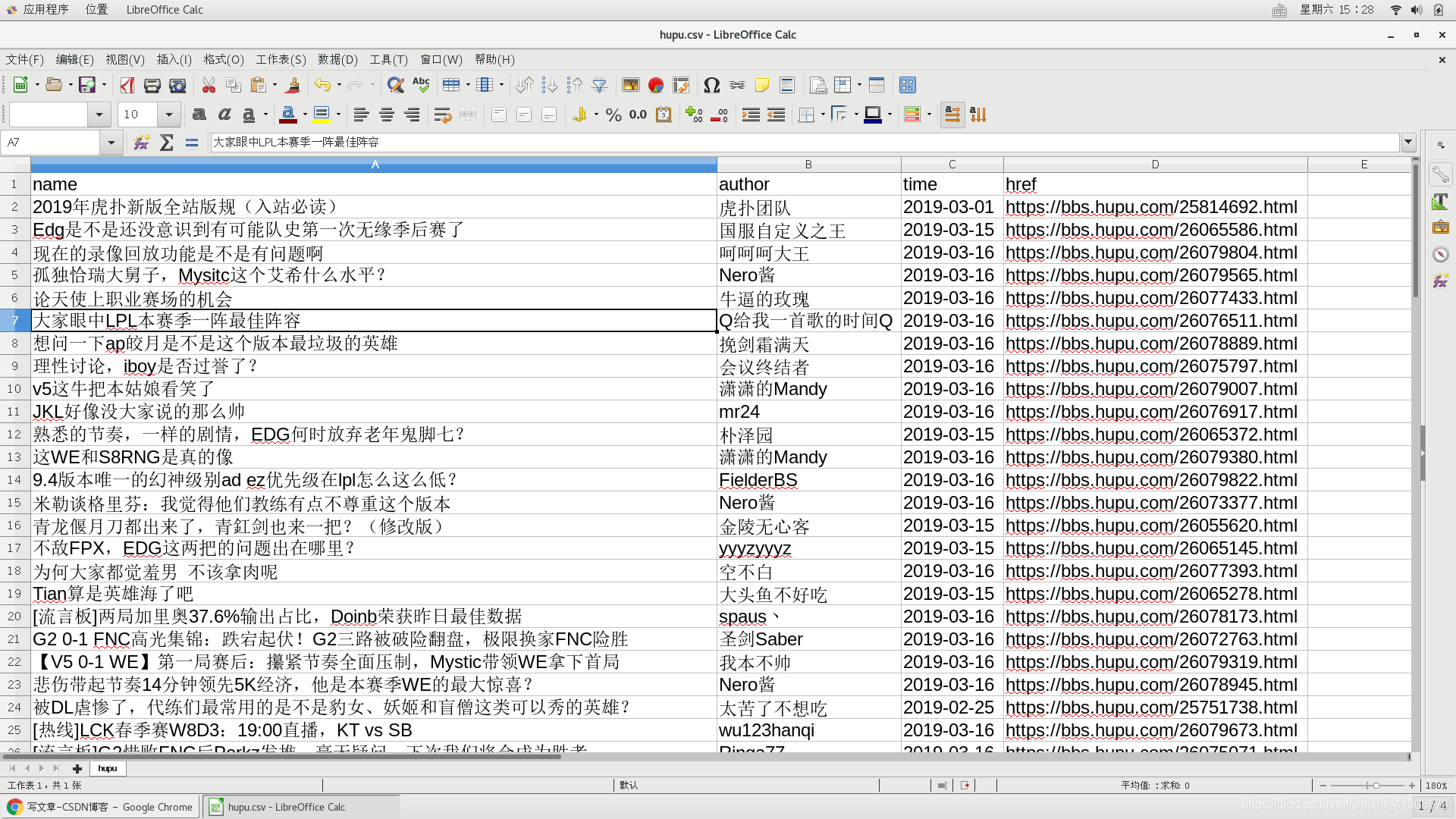The height and width of the screenshot is (819, 1456).
Task: Open font name dropdown
Action: coord(99,115)
